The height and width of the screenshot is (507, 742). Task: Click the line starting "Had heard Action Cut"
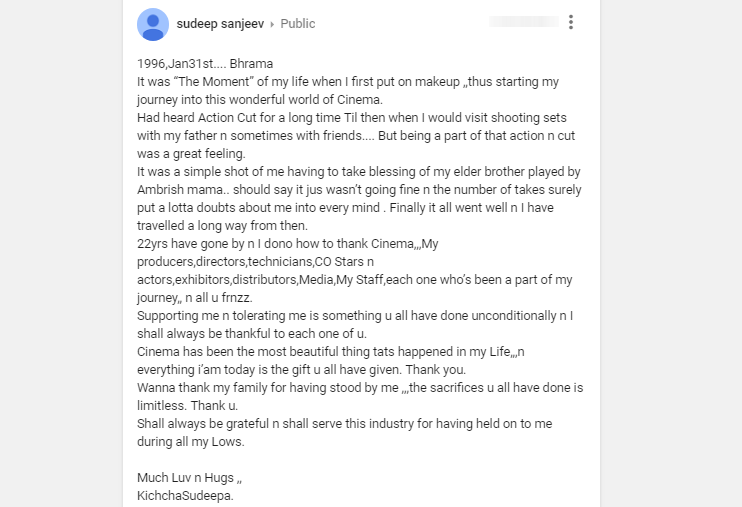point(352,117)
